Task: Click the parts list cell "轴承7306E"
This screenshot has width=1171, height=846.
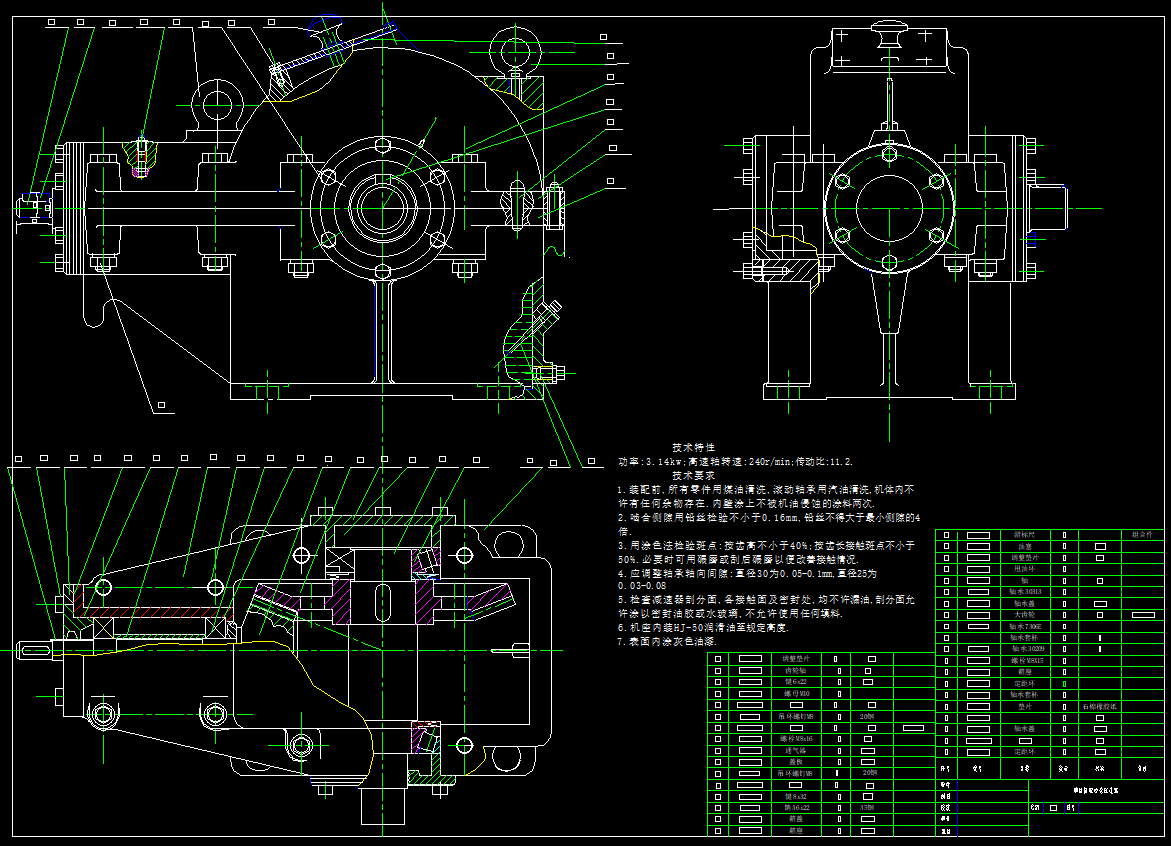Action: [x=1025, y=626]
